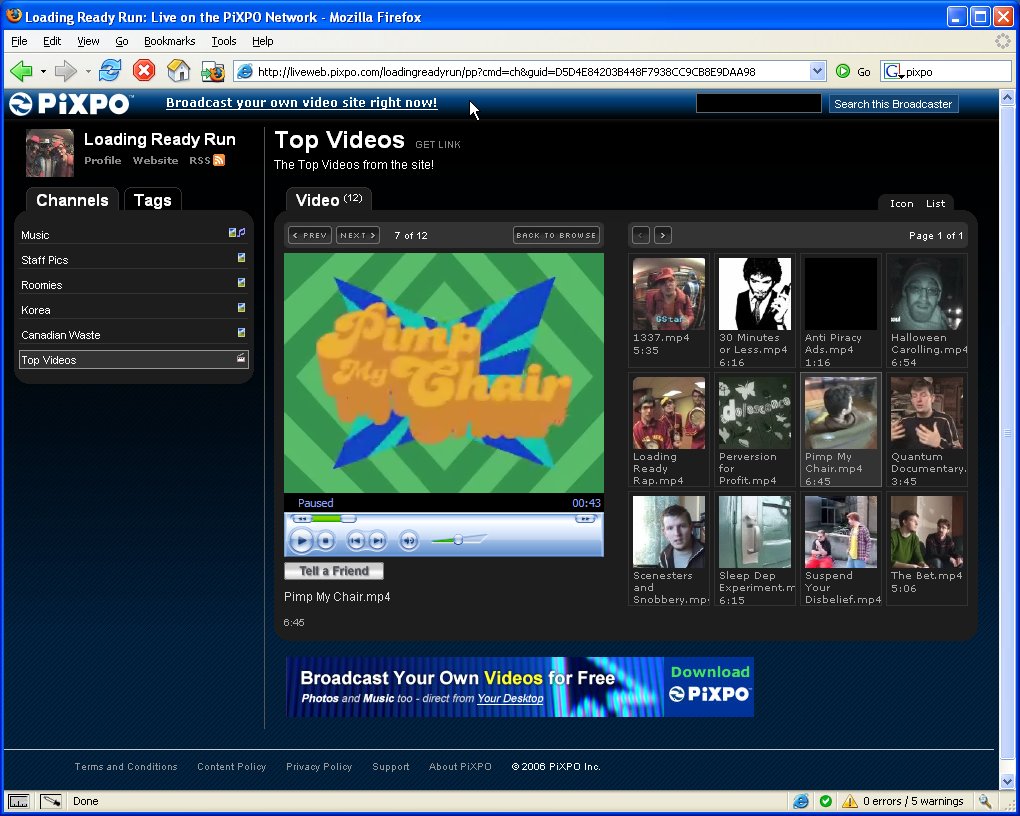
Task: Click the green checkmark status icon
Action: click(825, 801)
